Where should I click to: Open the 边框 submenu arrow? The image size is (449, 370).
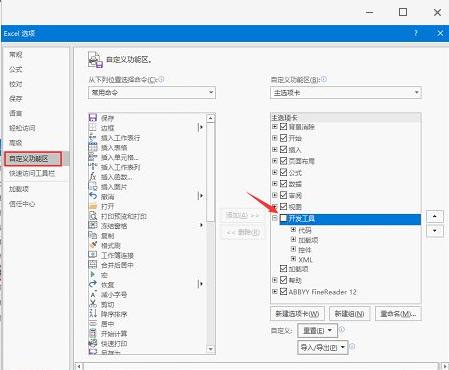(x=200, y=127)
